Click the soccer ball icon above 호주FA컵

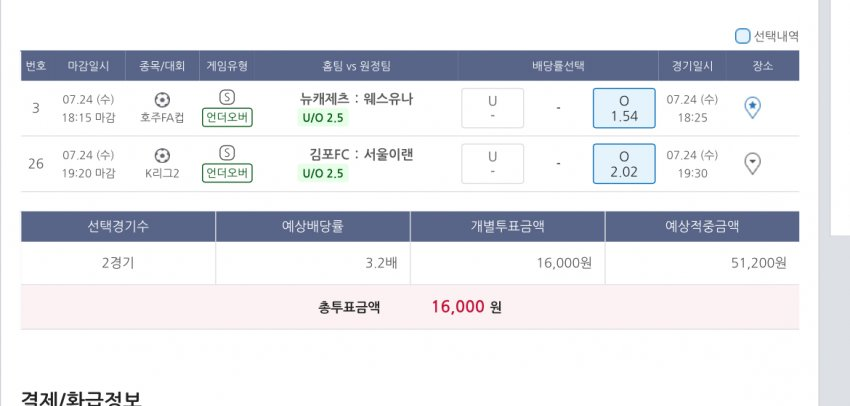tap(163, 99)
